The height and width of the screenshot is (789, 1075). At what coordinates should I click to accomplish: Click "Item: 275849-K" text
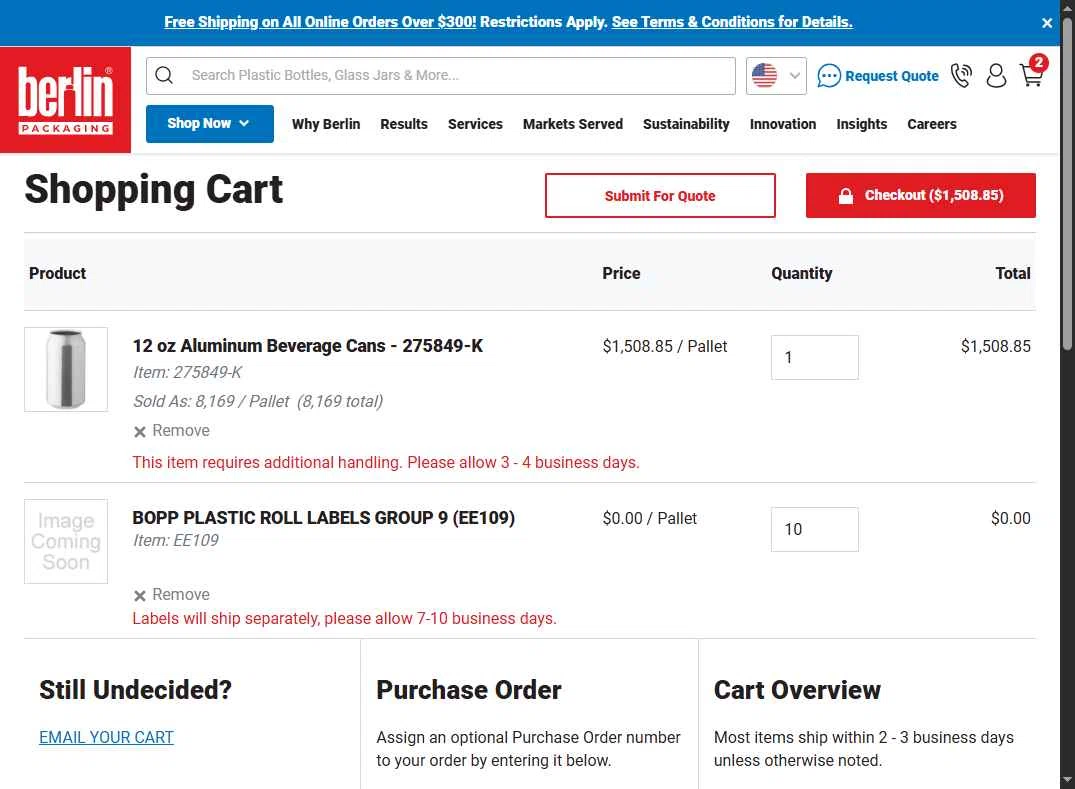pyautogui.click(x=187, y=372)
